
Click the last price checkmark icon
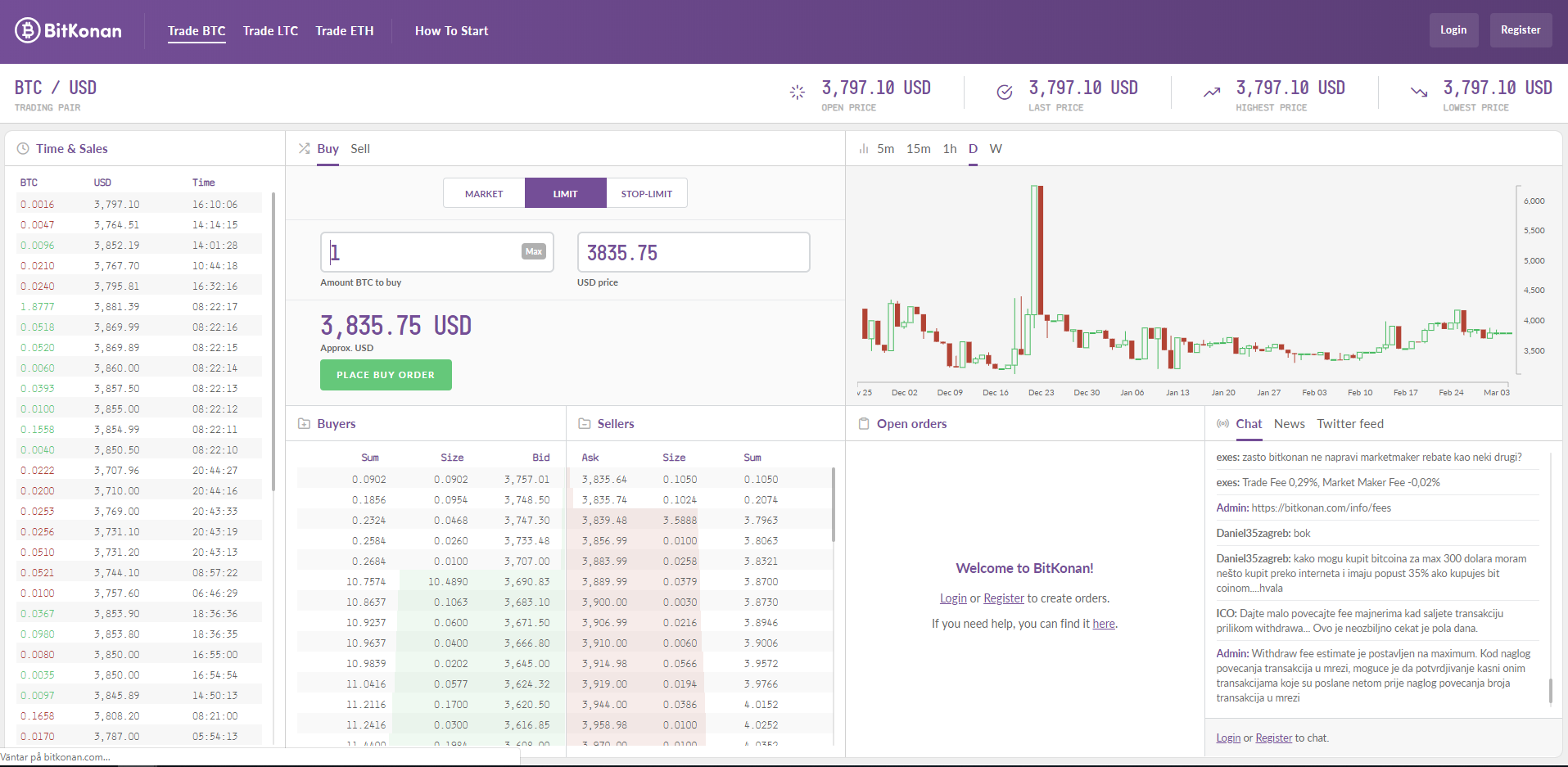click(x=1005, y=92)
